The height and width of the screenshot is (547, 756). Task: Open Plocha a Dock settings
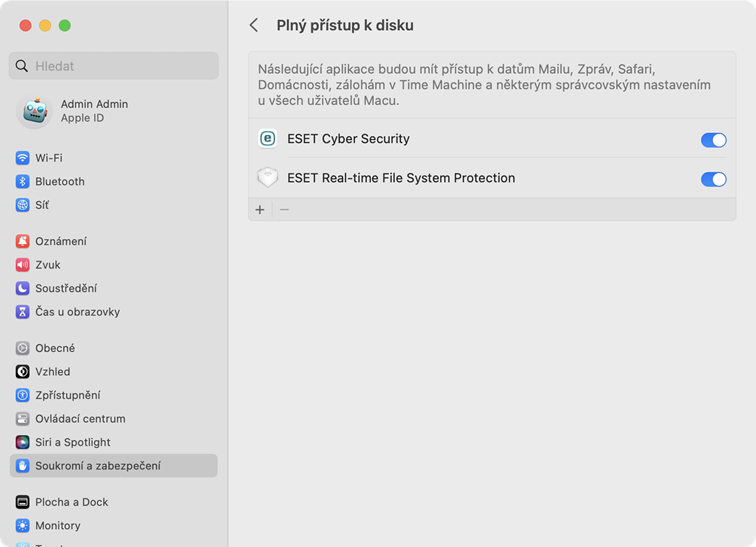[71, 502]
